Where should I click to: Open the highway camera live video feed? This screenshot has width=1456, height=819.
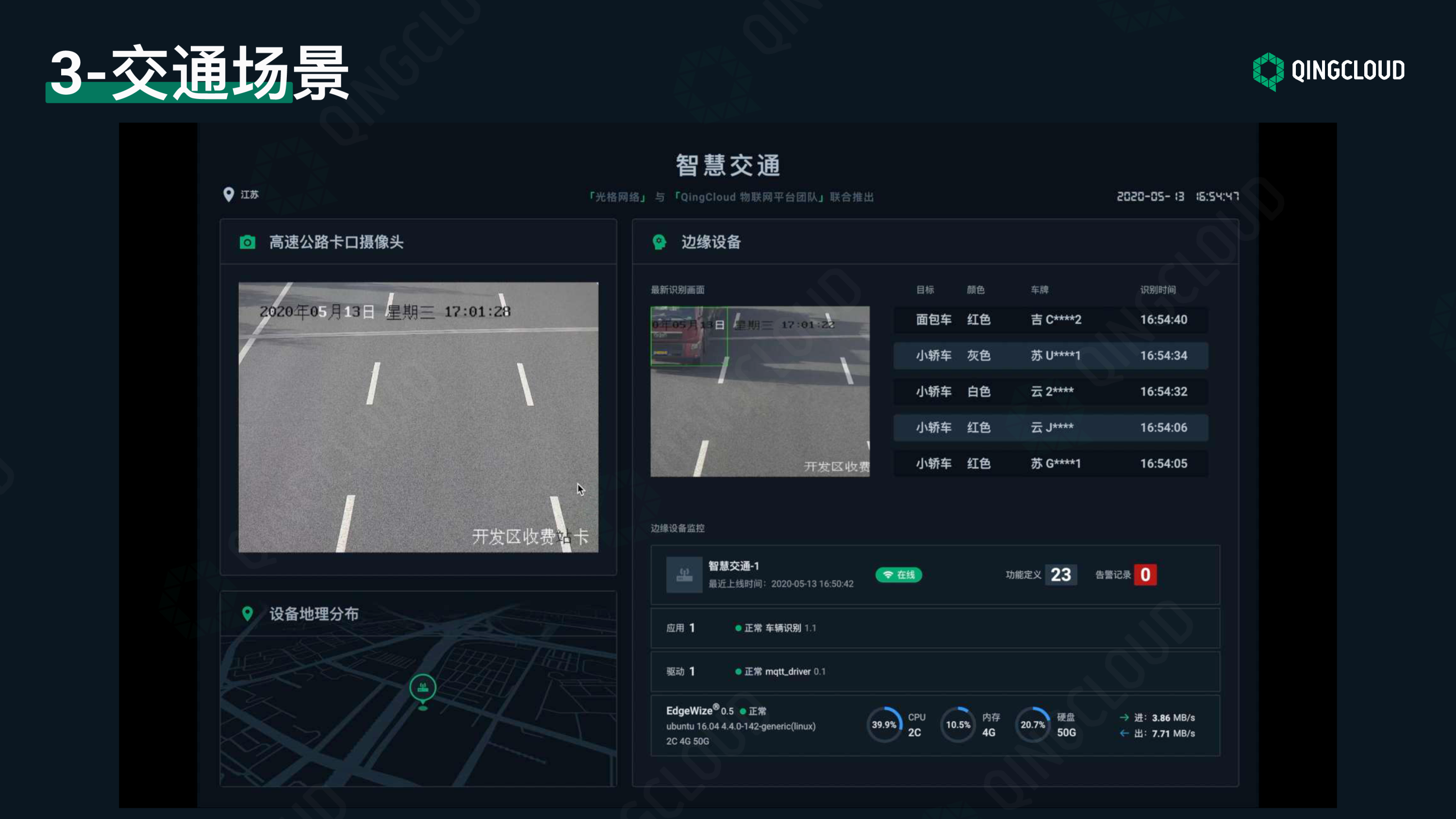point(418,417)
